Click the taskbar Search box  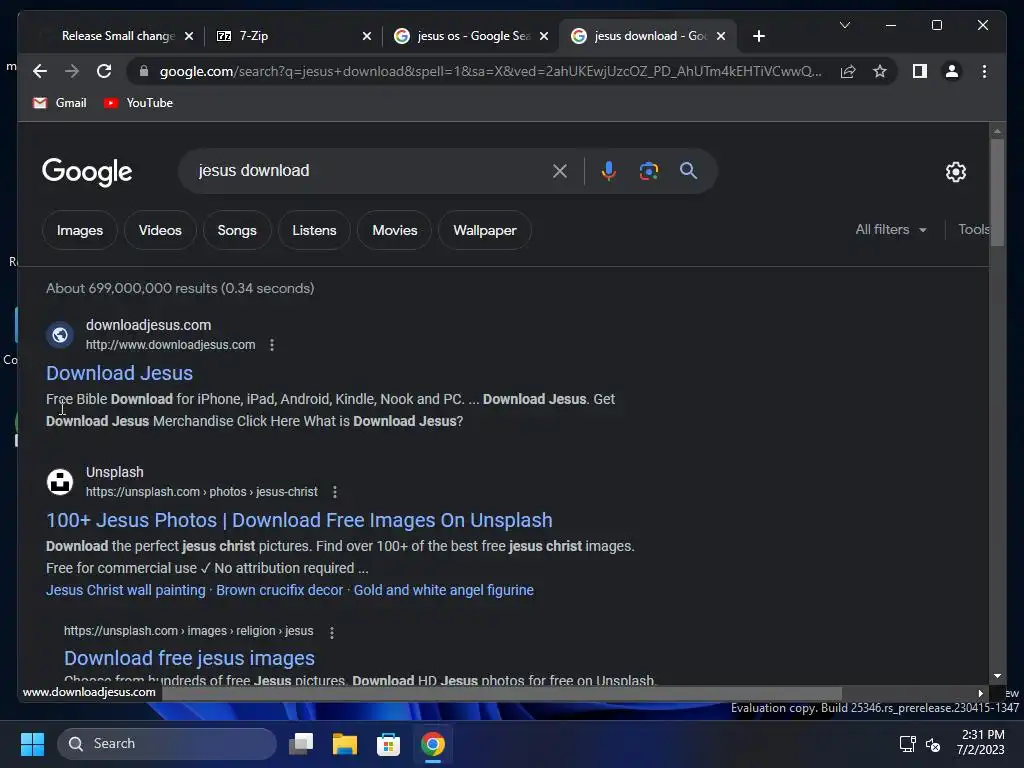(x=167, y=744)
